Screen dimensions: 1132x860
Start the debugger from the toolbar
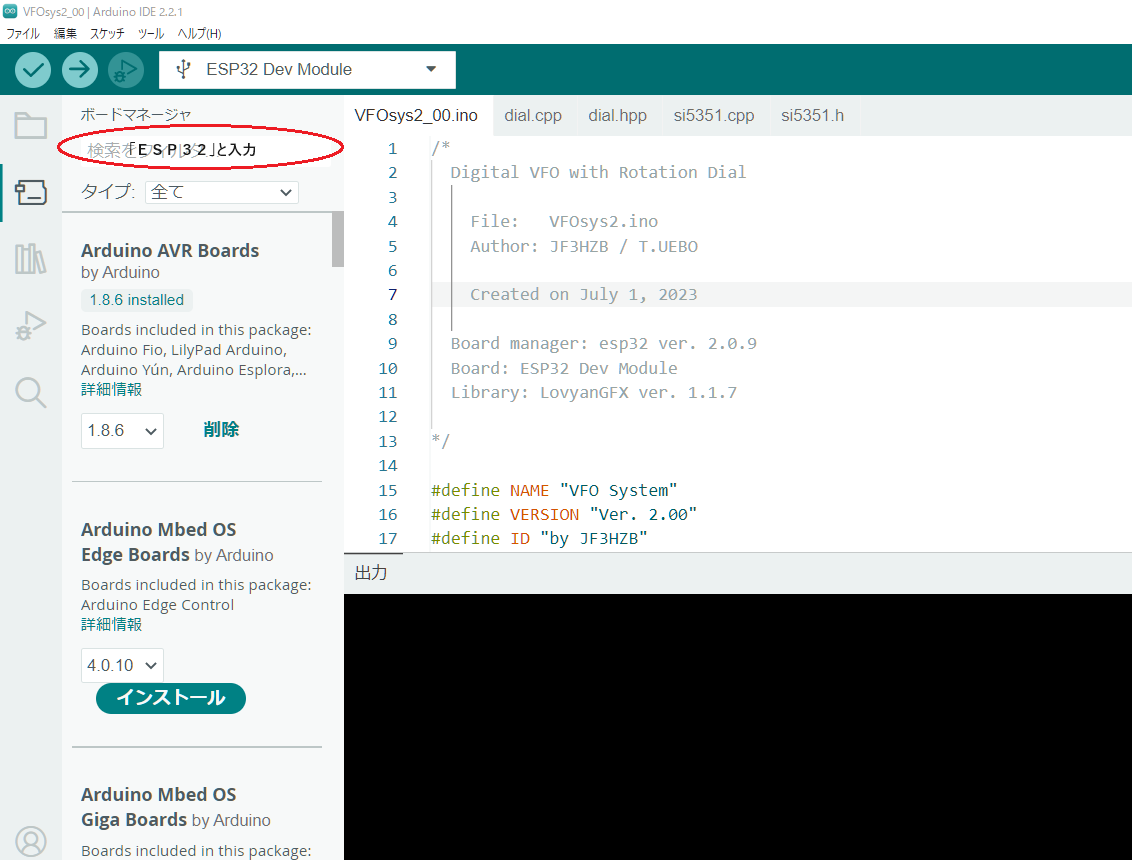(x=126, y=70)
